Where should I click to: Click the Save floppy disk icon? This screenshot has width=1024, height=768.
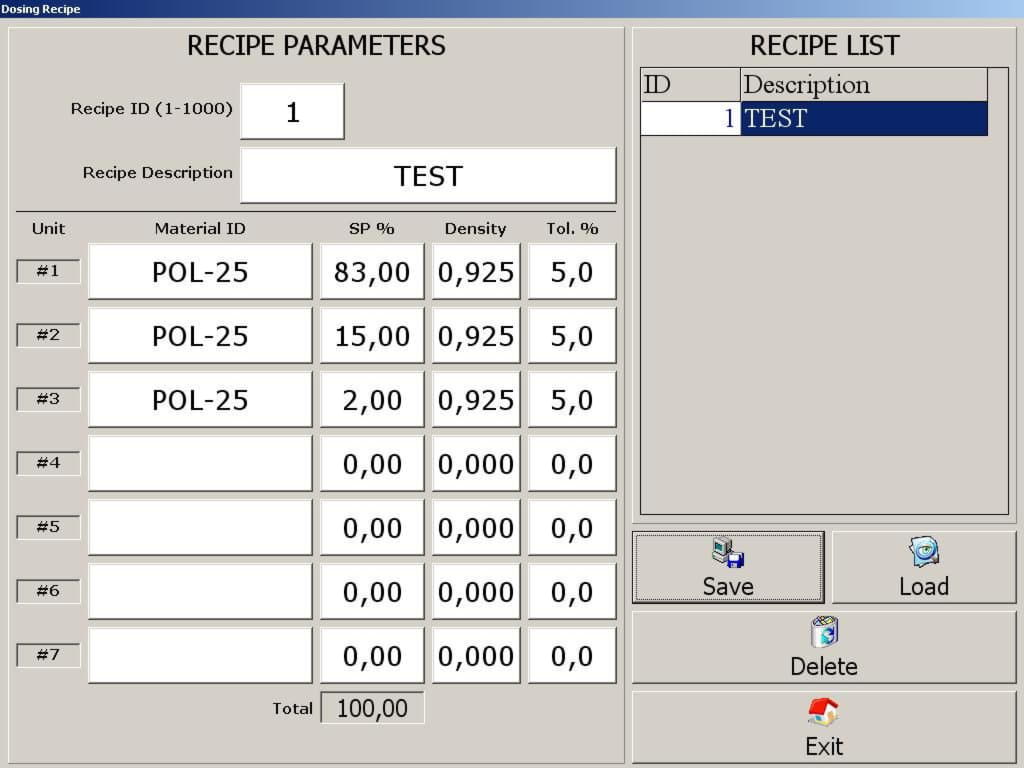[x=728, y=553]
